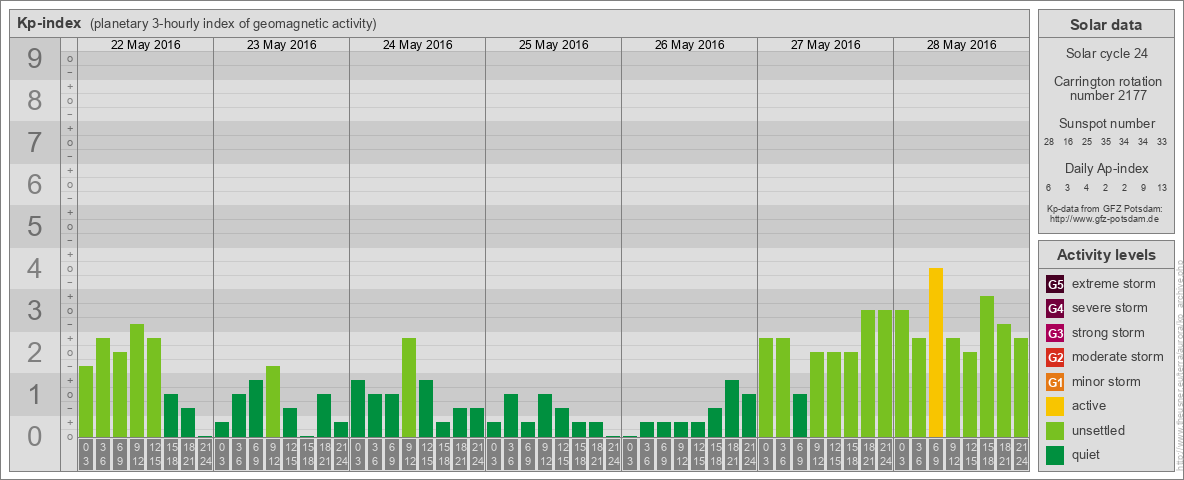Click the Ap-index value 6
Viewport: 1184px width, 480px height.
(1049, 187)
